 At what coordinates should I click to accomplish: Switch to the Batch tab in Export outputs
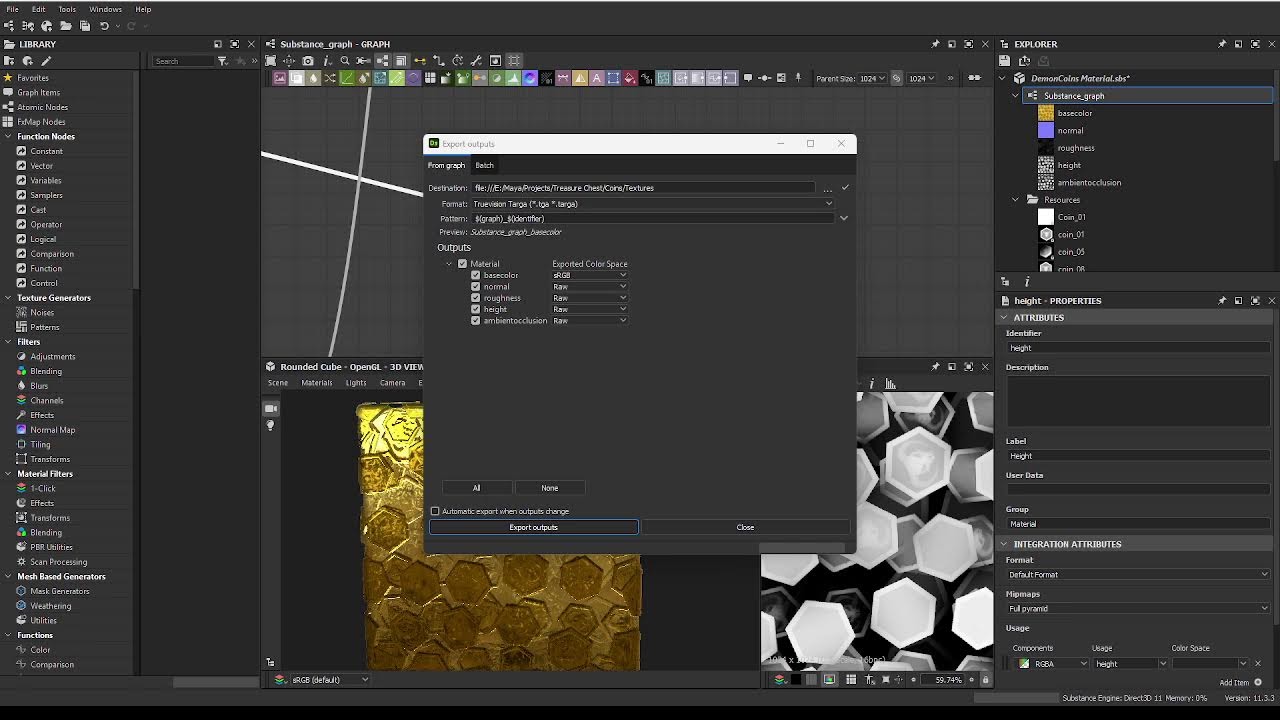pyautogui.click(x=484, y=165)
